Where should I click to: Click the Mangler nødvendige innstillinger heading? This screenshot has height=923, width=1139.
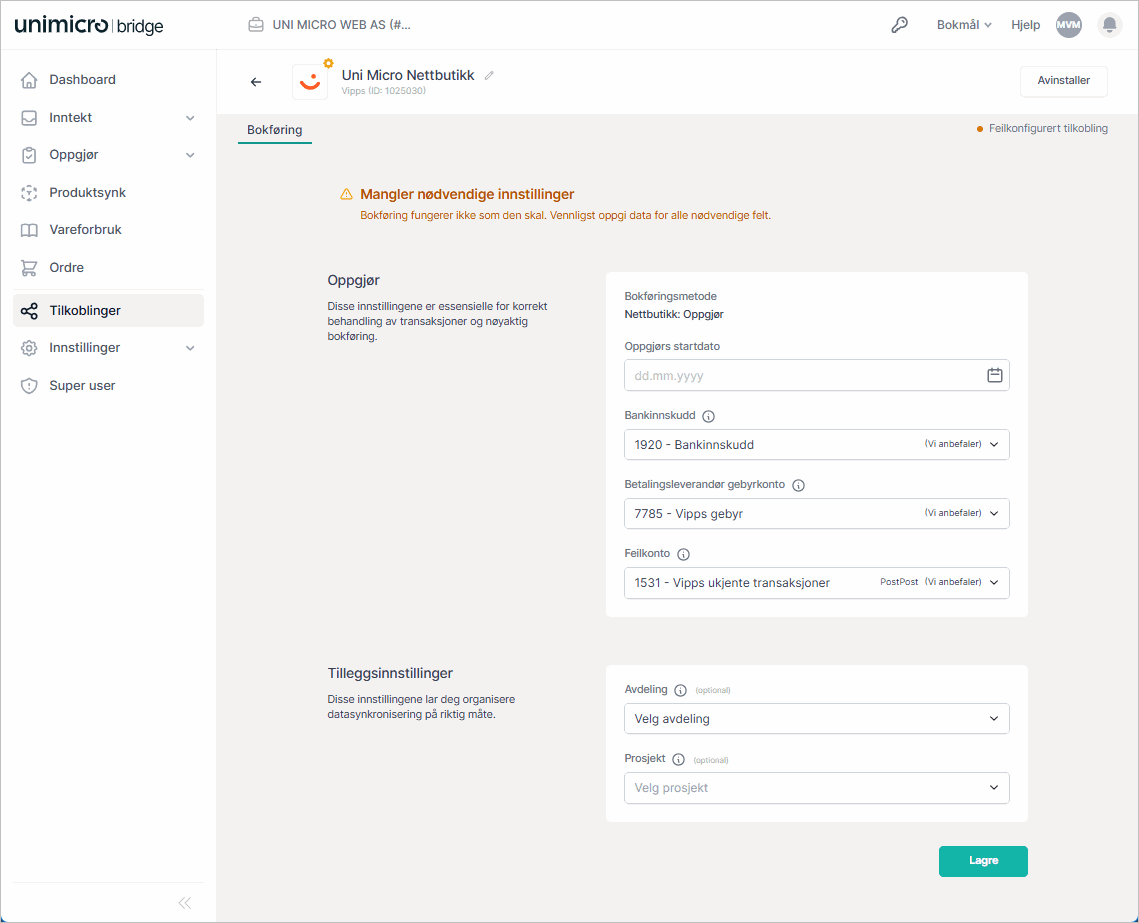[x=467, y=195]
